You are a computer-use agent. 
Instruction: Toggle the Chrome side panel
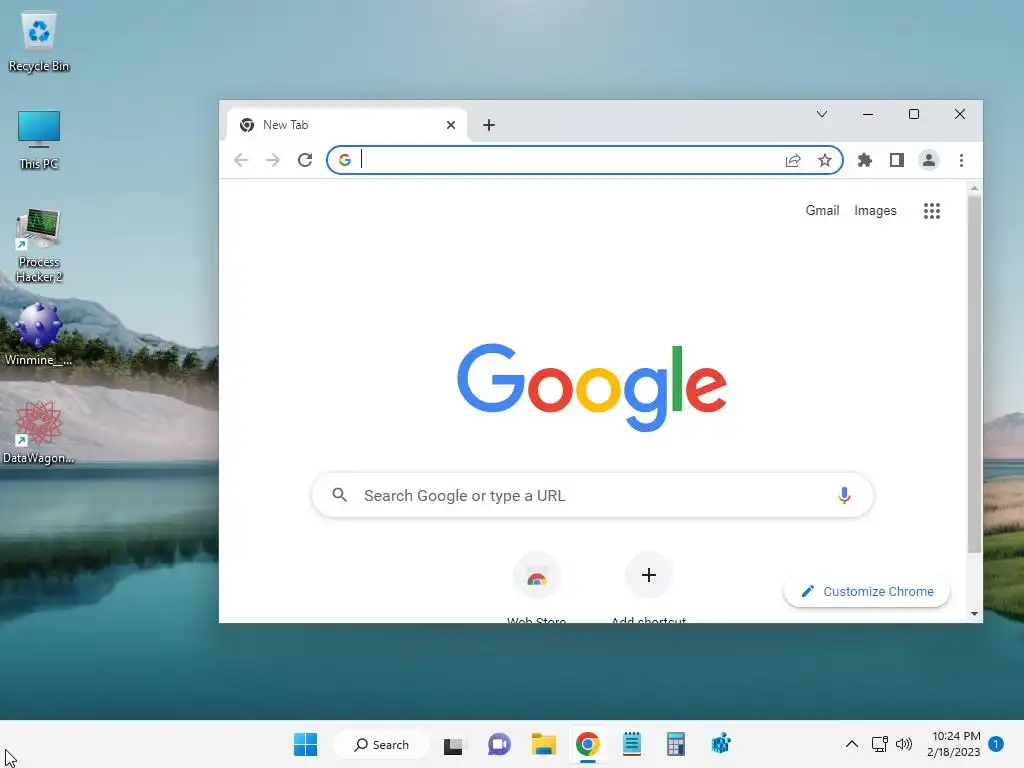897,160
